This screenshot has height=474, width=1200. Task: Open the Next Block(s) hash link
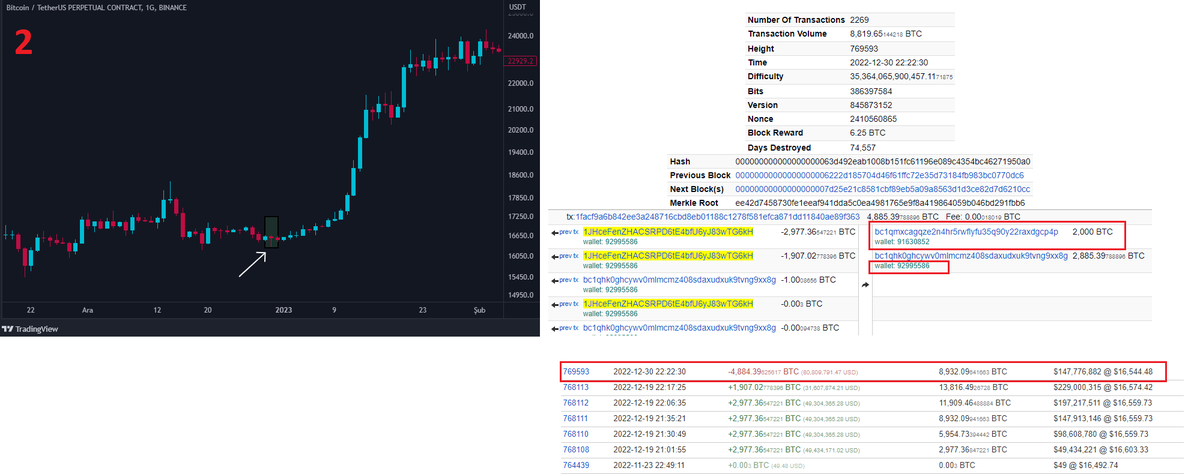[883, 188]
